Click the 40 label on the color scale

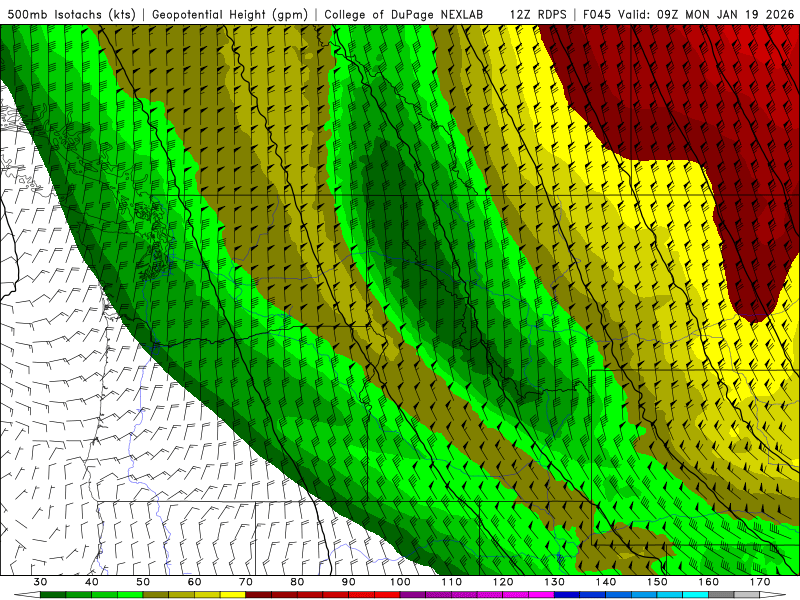(91, 582)
